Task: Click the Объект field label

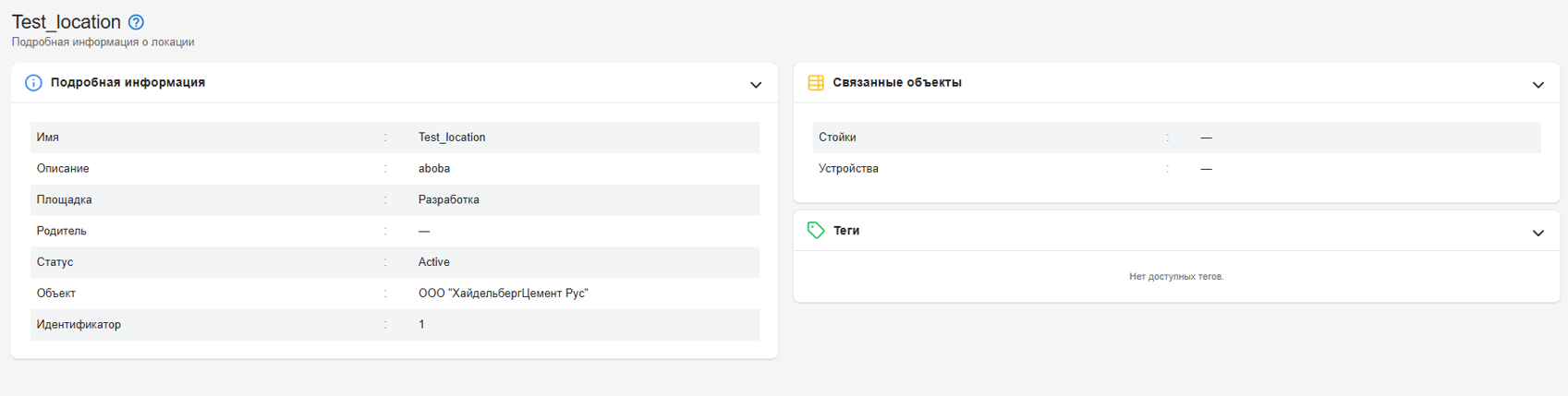Action: [x=56, y=294]
